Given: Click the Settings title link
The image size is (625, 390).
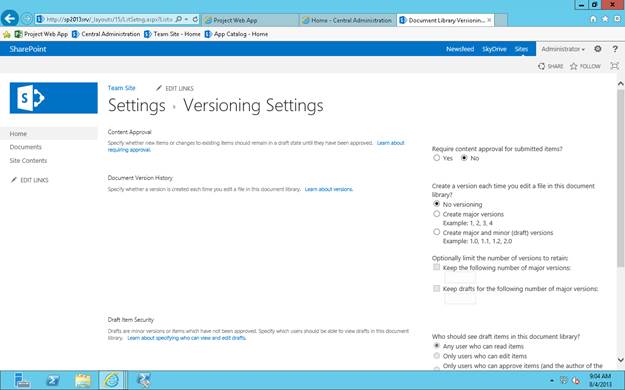Looking at the screenshot, I should click(137, 106).
